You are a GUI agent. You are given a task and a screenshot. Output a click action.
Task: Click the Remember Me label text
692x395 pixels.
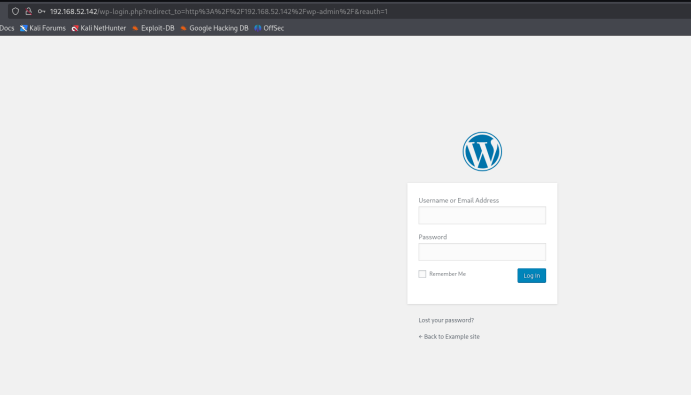(448, 274)
